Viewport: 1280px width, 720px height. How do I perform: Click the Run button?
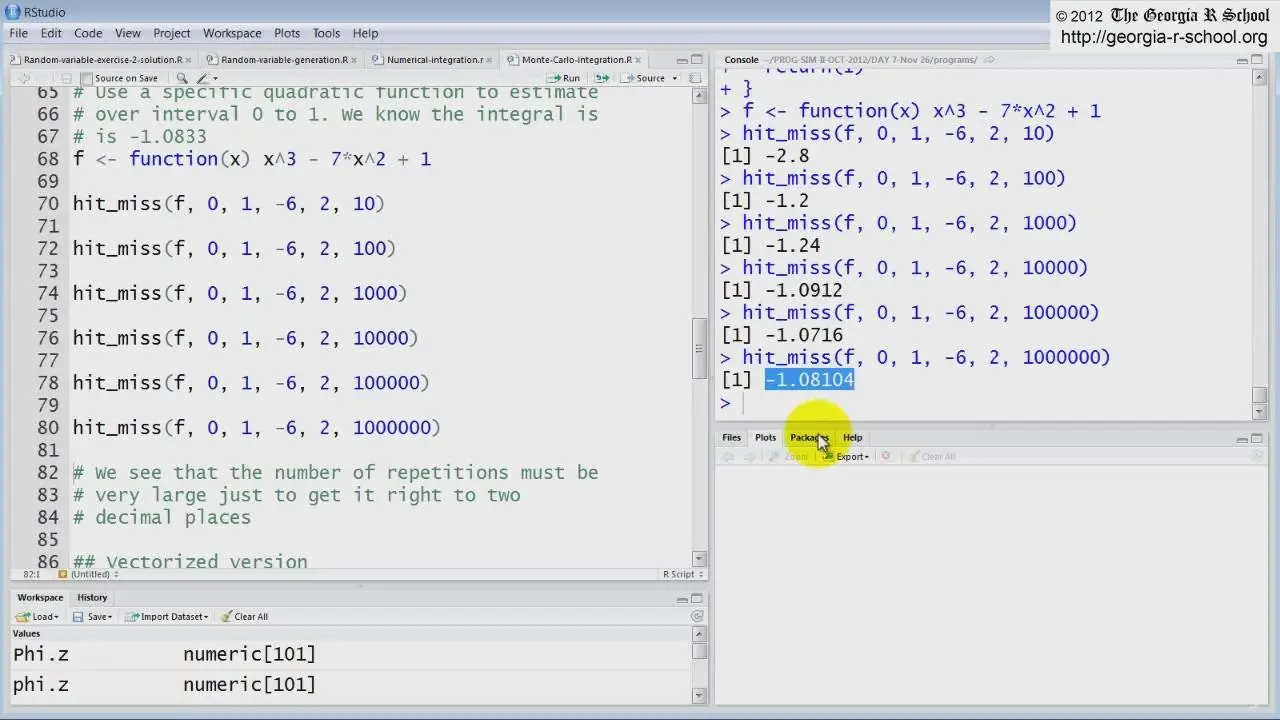tap(564, 78)
